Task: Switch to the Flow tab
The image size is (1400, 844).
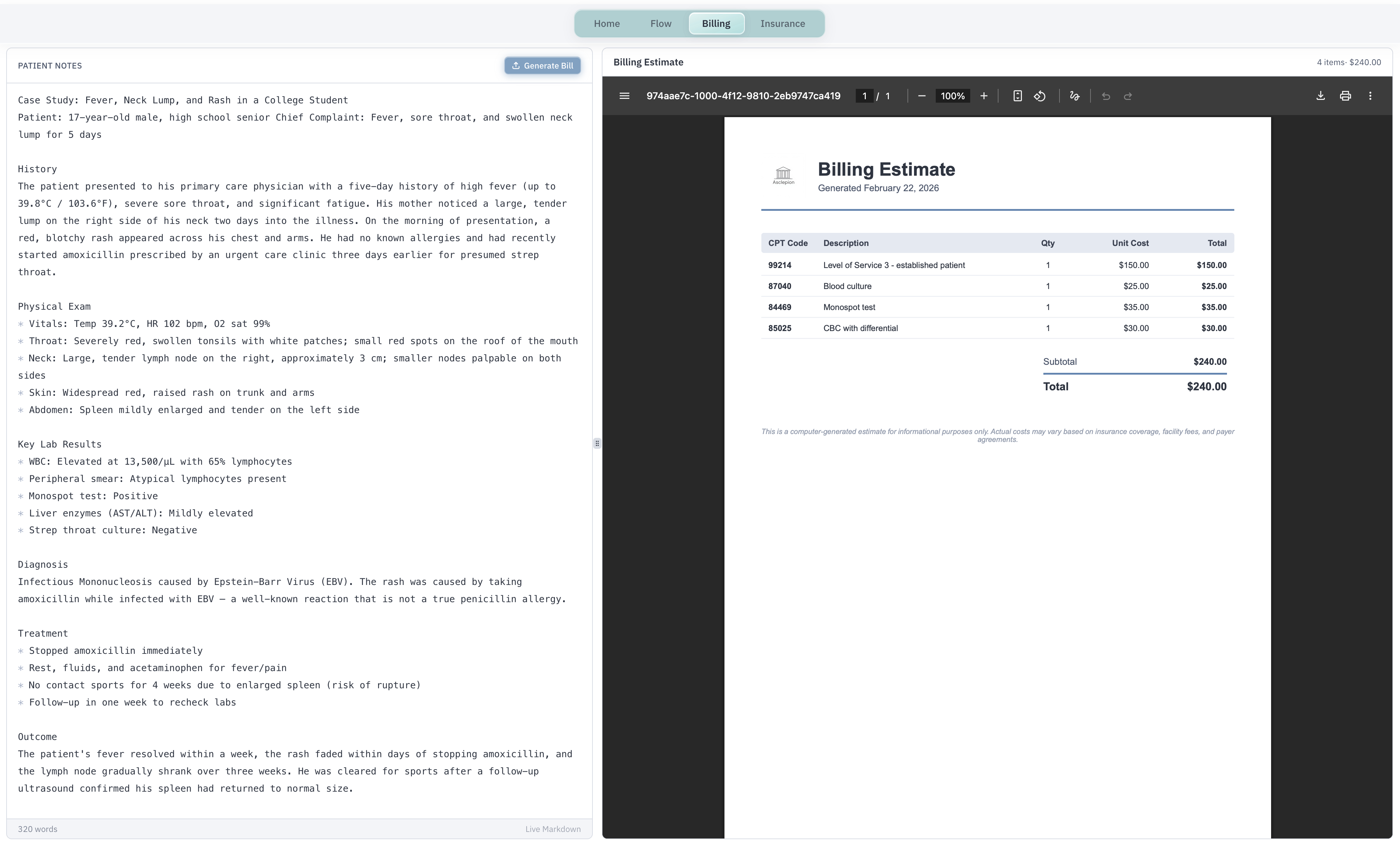Action: pyautogui.click(x=660, y=23)
